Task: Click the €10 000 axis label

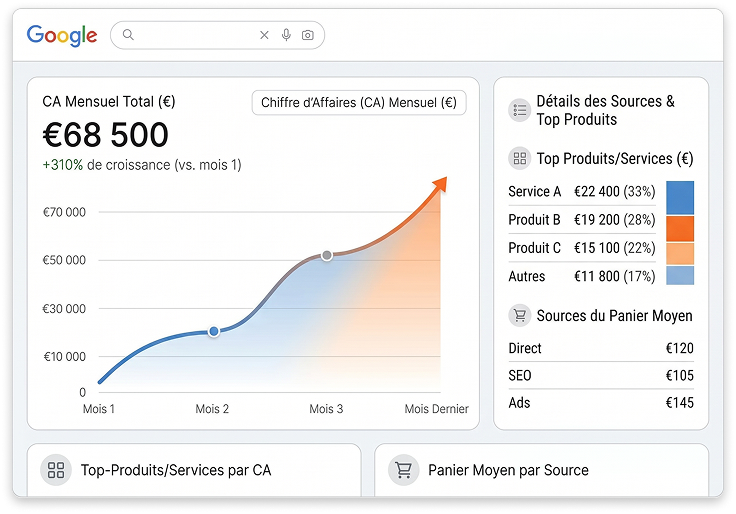Action: click(65, 357)
